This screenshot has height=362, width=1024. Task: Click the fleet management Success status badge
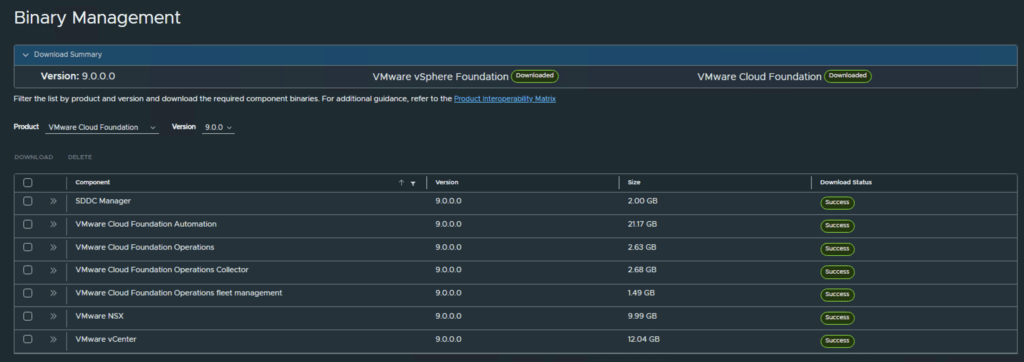[837, 295]
